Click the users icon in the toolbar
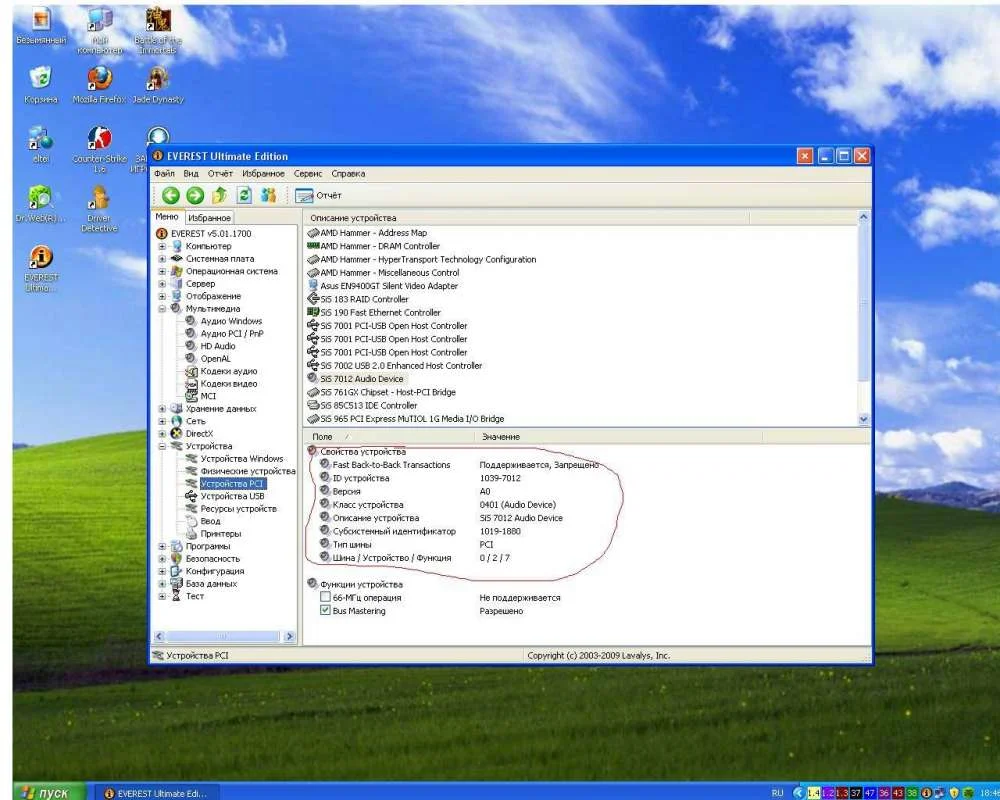Screen dimensions: 1000x800 [268, 196]
